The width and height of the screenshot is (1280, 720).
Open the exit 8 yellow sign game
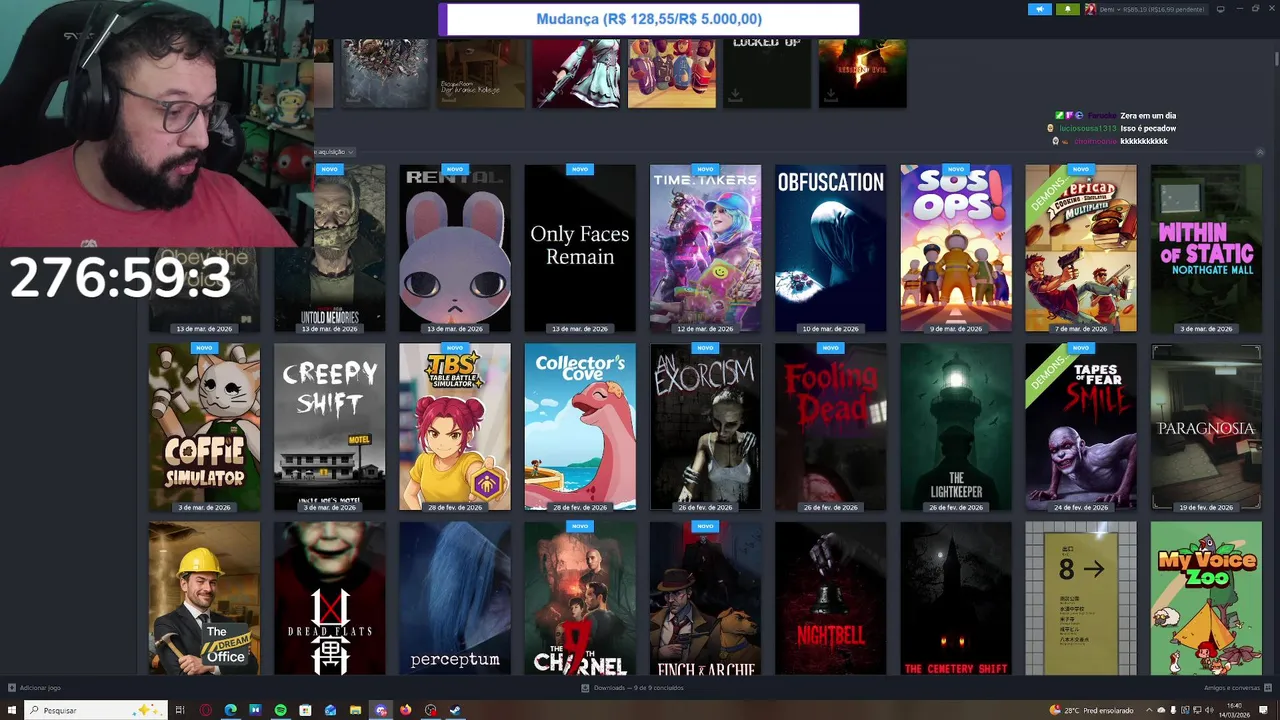tap(1081, 598)
